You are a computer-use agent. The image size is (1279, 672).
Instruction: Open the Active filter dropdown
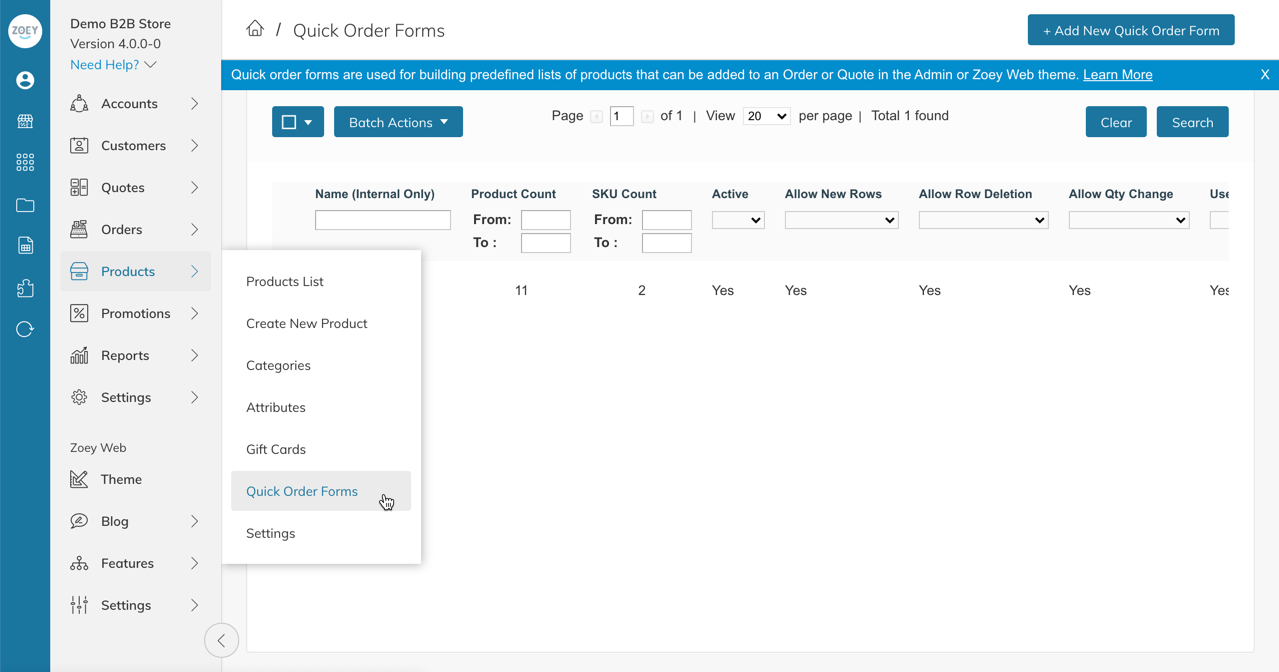tap(738, 220)
